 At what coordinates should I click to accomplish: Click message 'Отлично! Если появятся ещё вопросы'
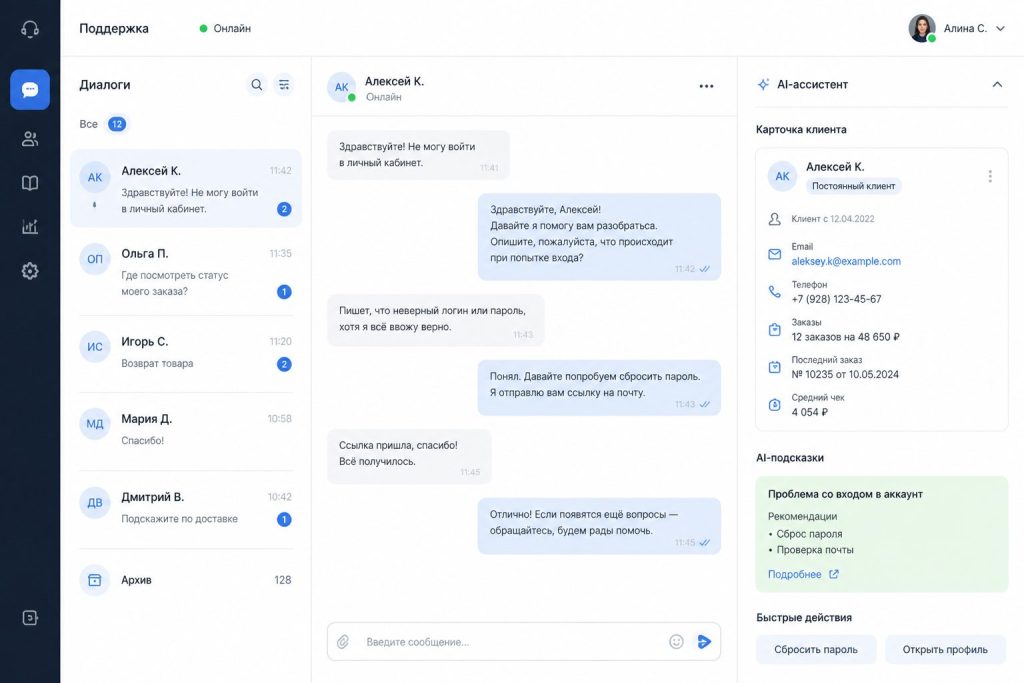tap(599, 526)
